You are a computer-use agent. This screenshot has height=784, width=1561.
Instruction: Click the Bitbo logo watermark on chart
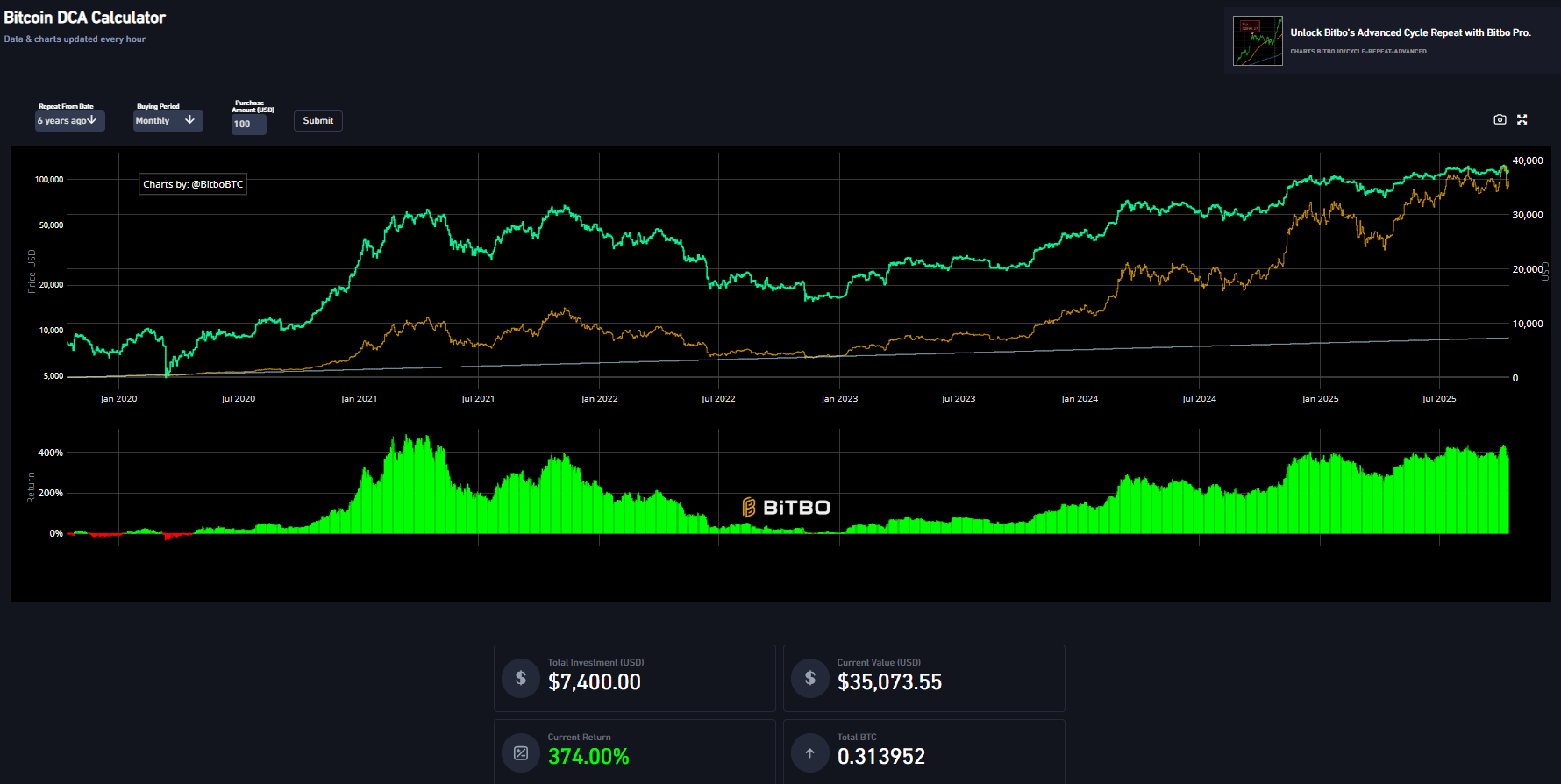pos(786,507)
